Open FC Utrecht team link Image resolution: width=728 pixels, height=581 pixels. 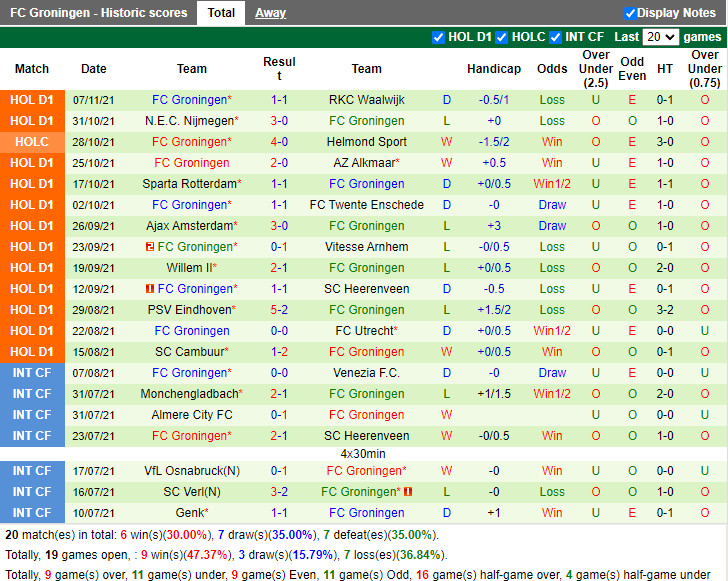pos(366,331)
